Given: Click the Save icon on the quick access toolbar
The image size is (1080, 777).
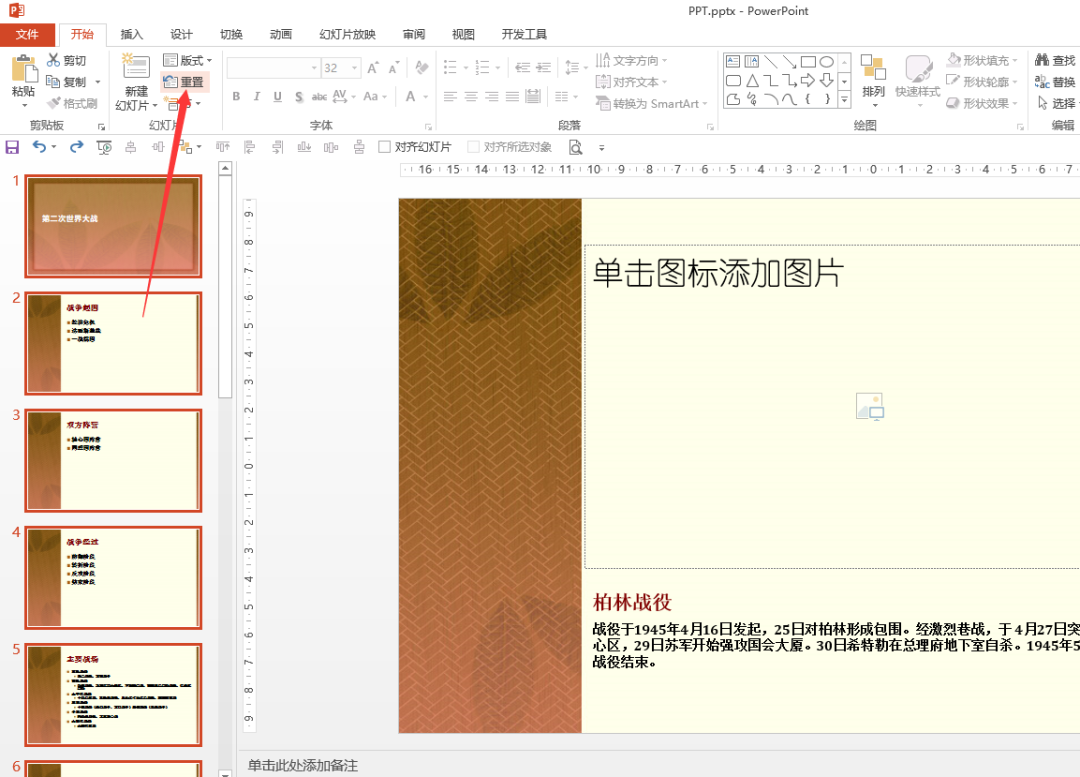Looking at the screenshot, I should (x=12, y=146).
